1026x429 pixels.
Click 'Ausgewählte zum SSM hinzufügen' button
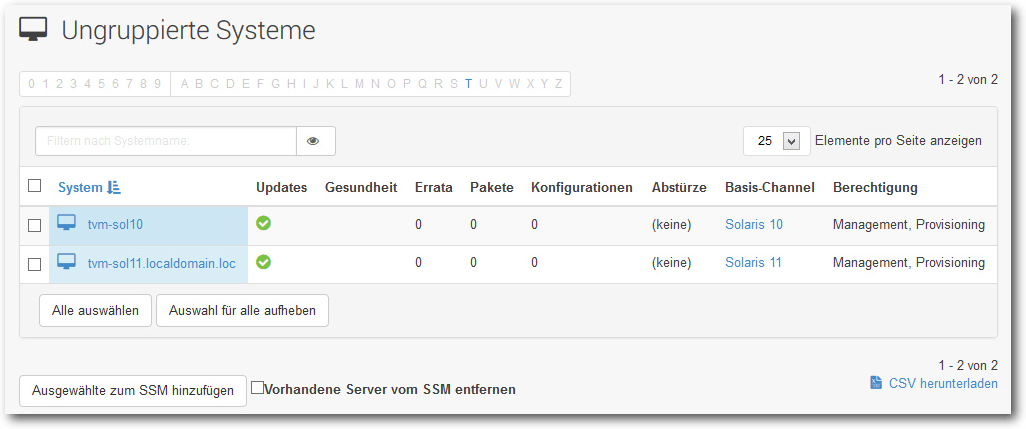[x=133, y=390]
